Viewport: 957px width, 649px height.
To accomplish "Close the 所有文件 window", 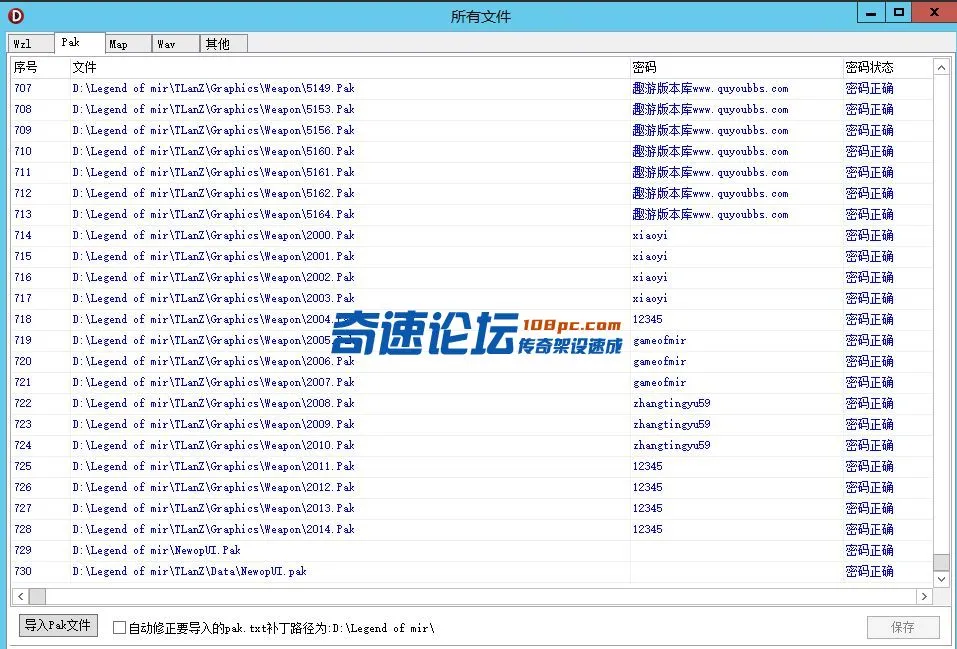I will tap(934, 12).
